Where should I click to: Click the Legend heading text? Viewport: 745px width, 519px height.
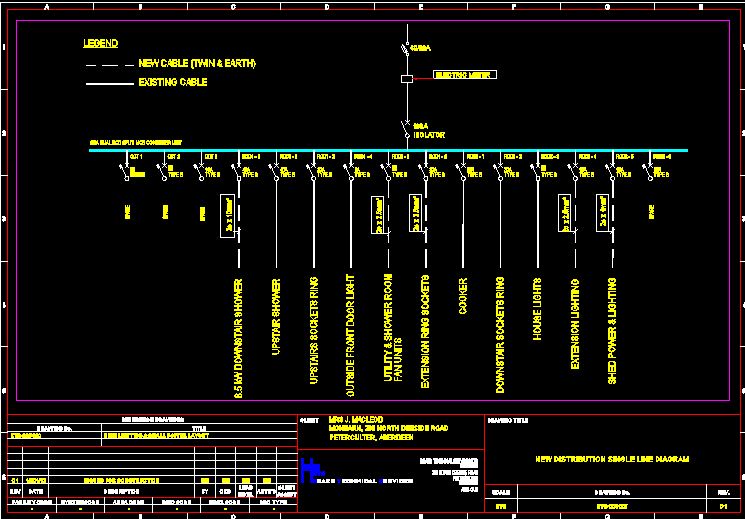100,44
